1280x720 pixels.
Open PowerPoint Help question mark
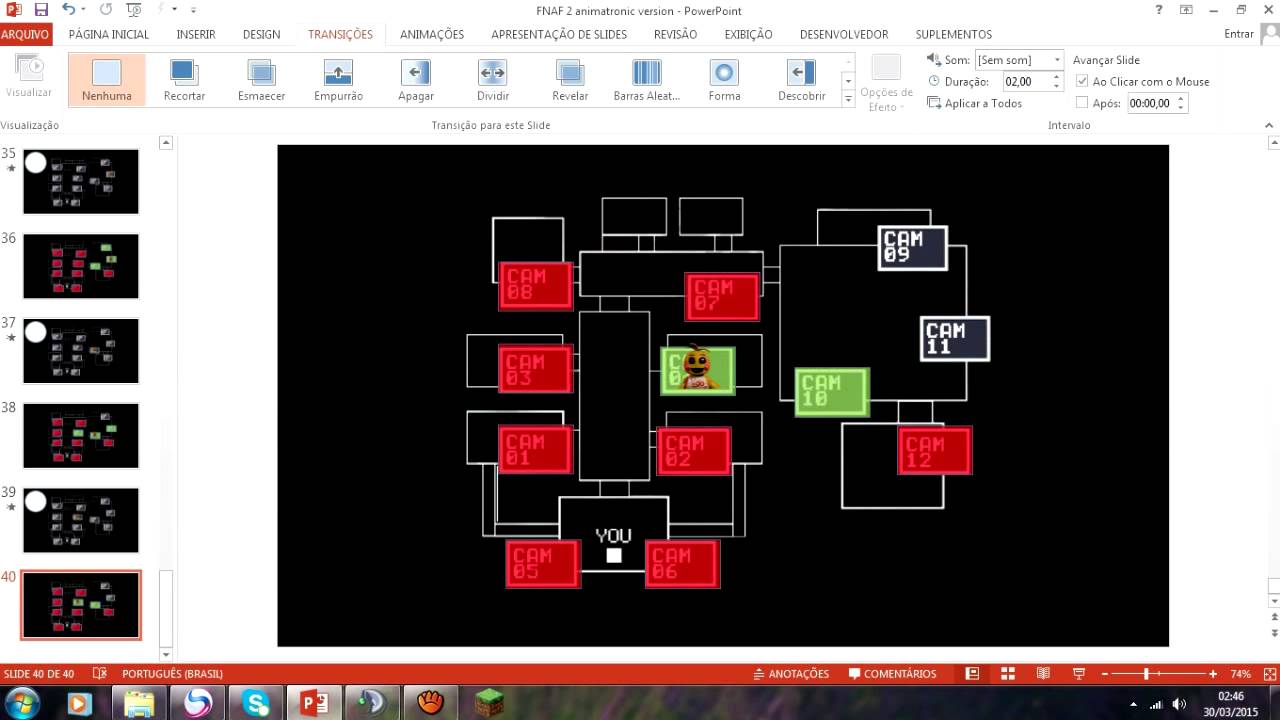(1159, 9)
